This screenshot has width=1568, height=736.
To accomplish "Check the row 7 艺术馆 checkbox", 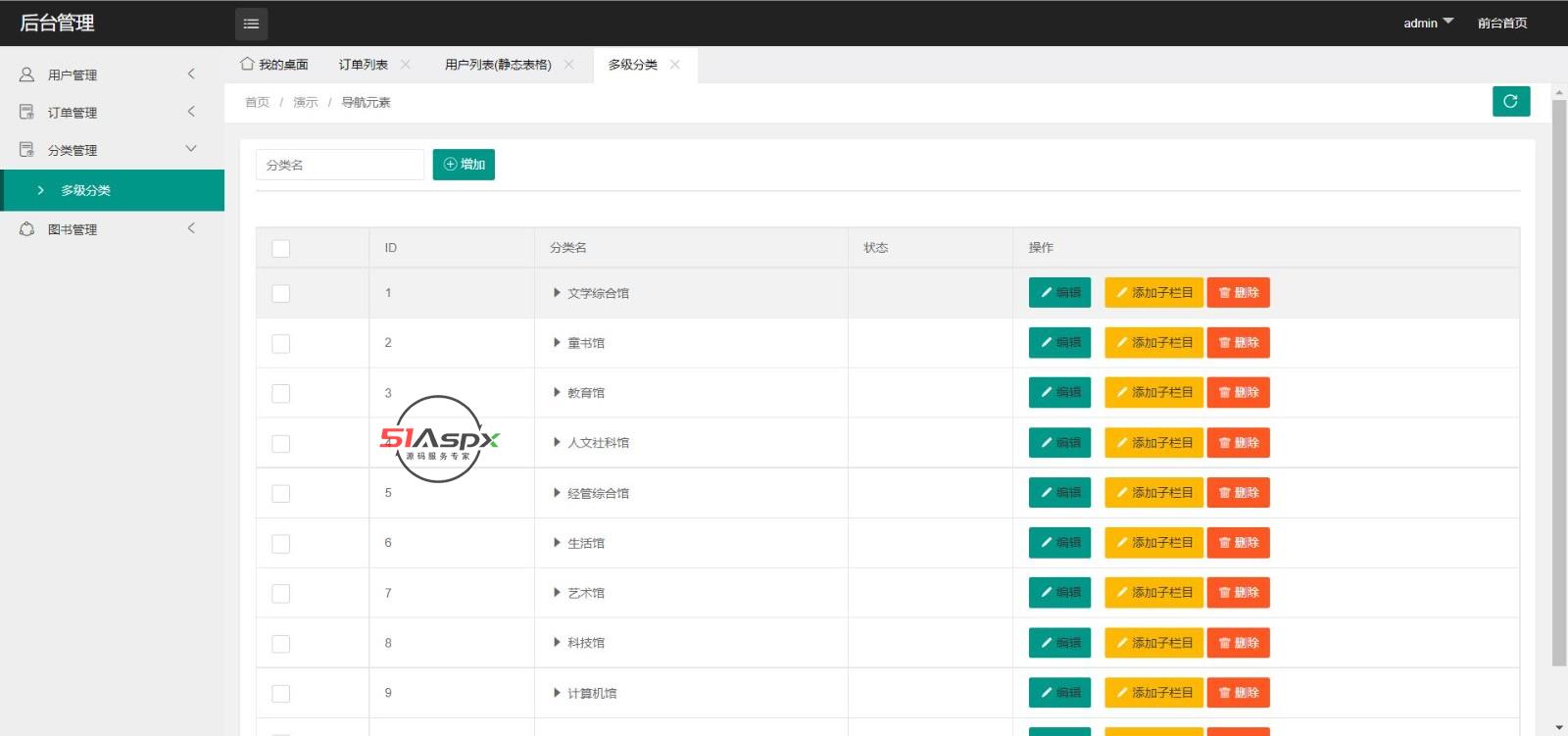I will click(281, 593).
